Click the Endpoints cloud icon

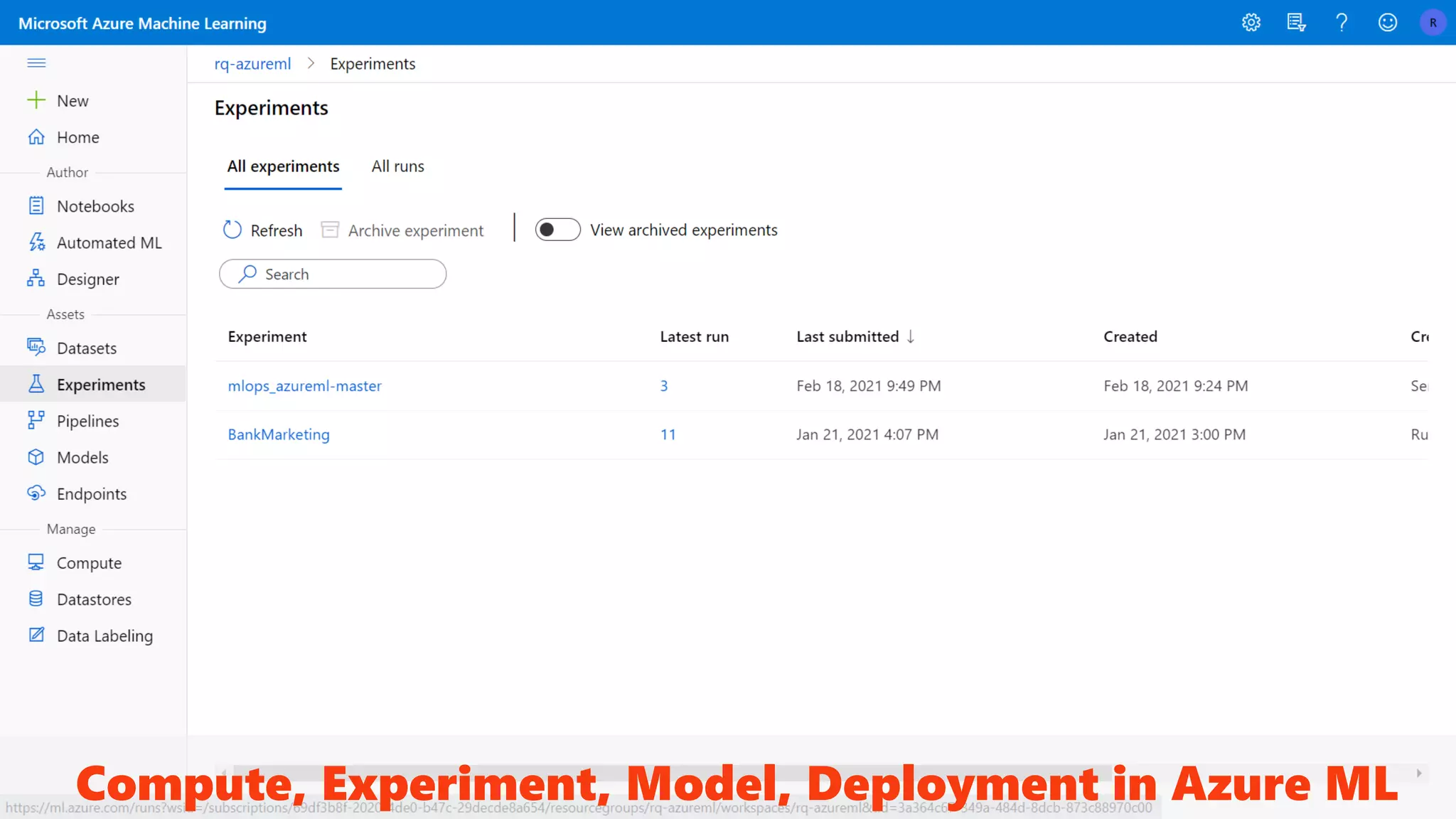pyautogui.click(x=36, y=493)
